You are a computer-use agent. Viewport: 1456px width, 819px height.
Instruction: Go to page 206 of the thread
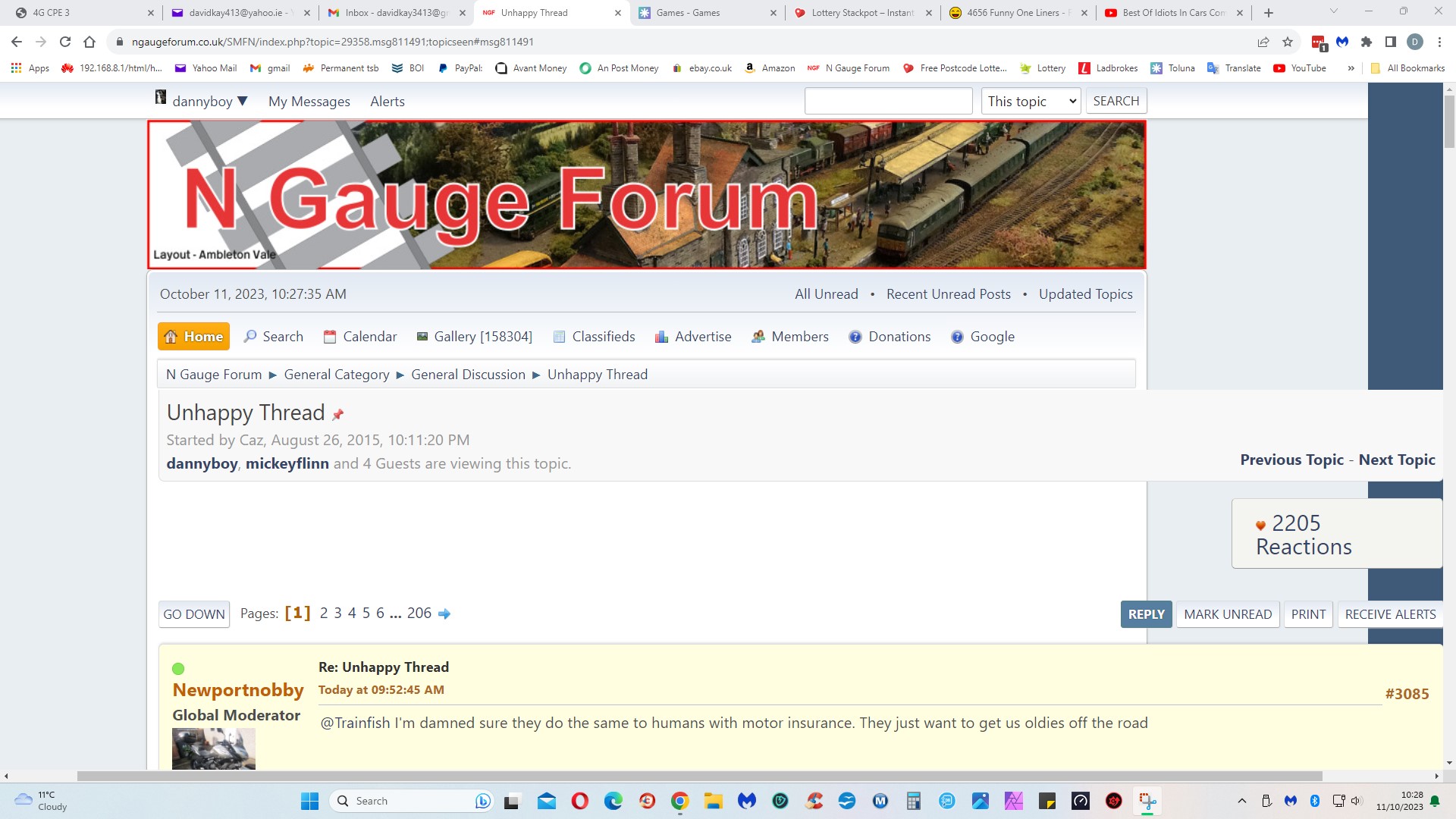(x=419, y=613)
